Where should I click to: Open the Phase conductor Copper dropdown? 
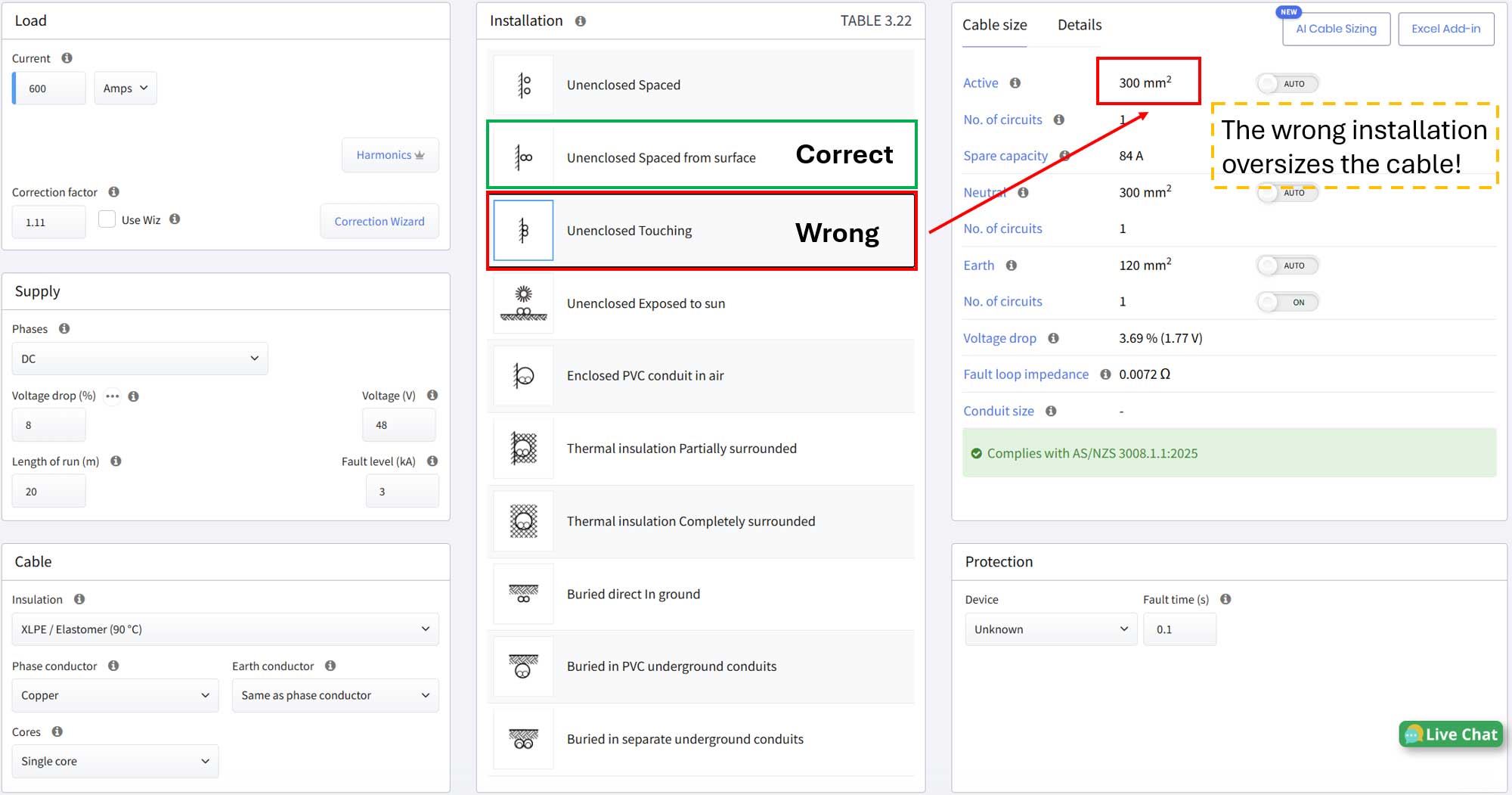pos(115,695)
